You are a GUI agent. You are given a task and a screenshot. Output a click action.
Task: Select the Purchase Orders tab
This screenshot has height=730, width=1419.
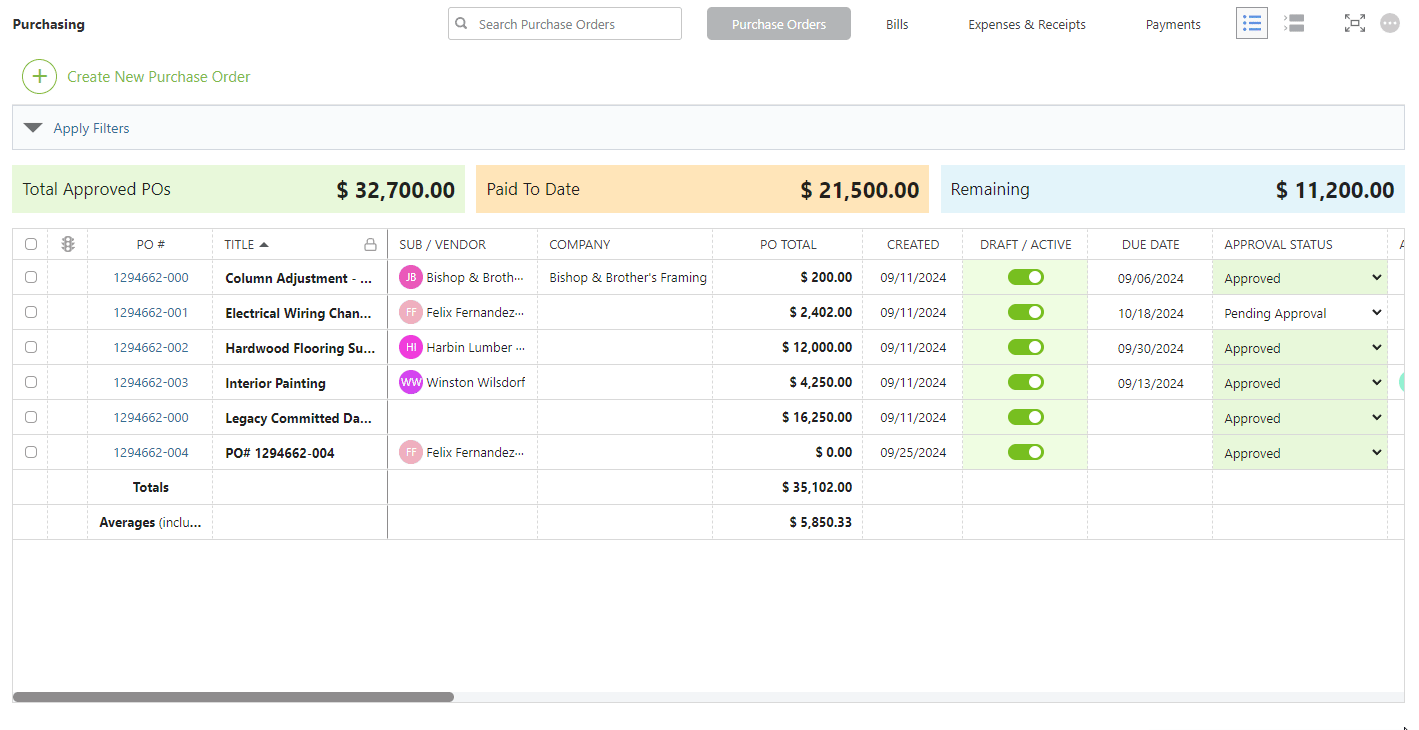(x=779, y=24)
